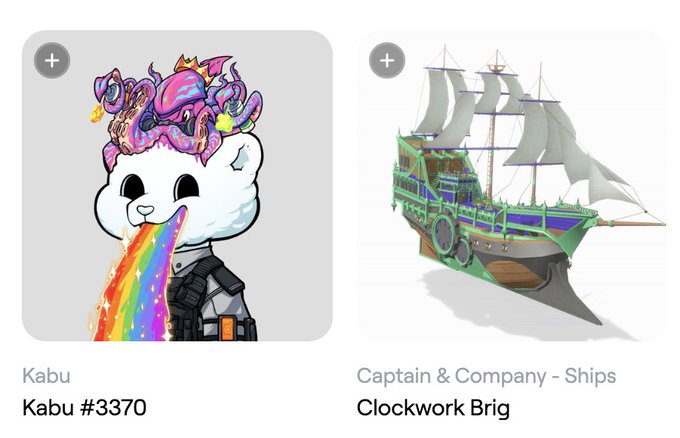Click the ship's bowsprit pole
The width and height of the screenshot is (680, 438).
(630, 223)
